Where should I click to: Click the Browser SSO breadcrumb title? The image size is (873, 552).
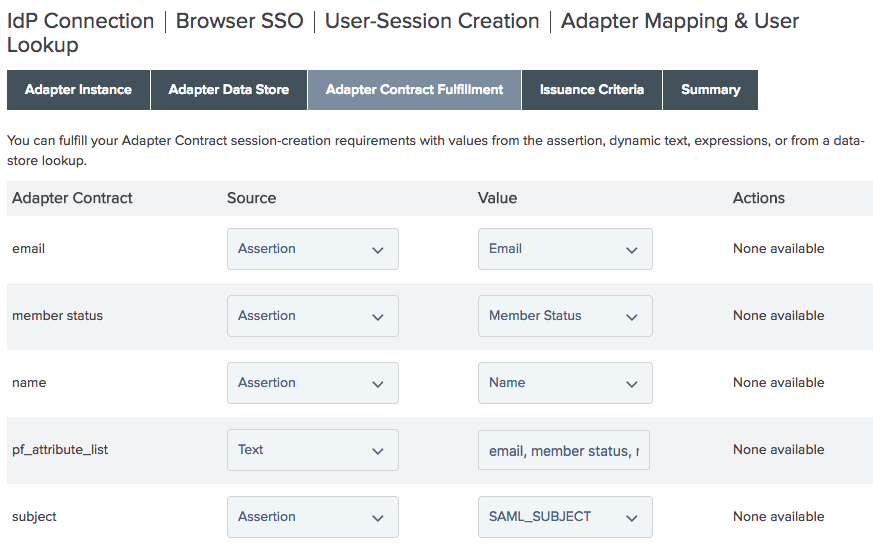point(239,21)
